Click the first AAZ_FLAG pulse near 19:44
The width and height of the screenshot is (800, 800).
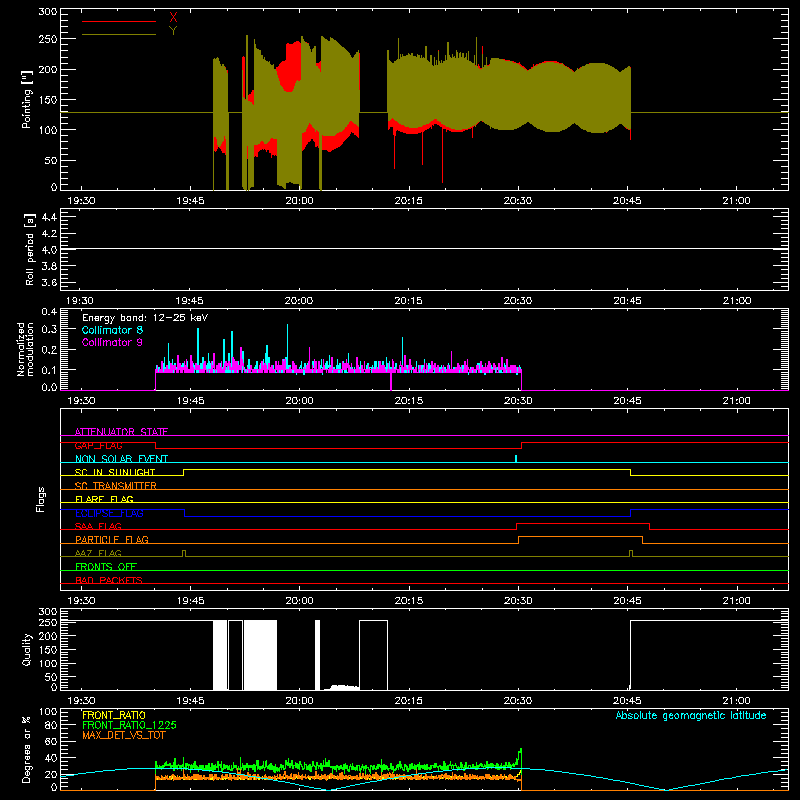click(x=184, y=553)
